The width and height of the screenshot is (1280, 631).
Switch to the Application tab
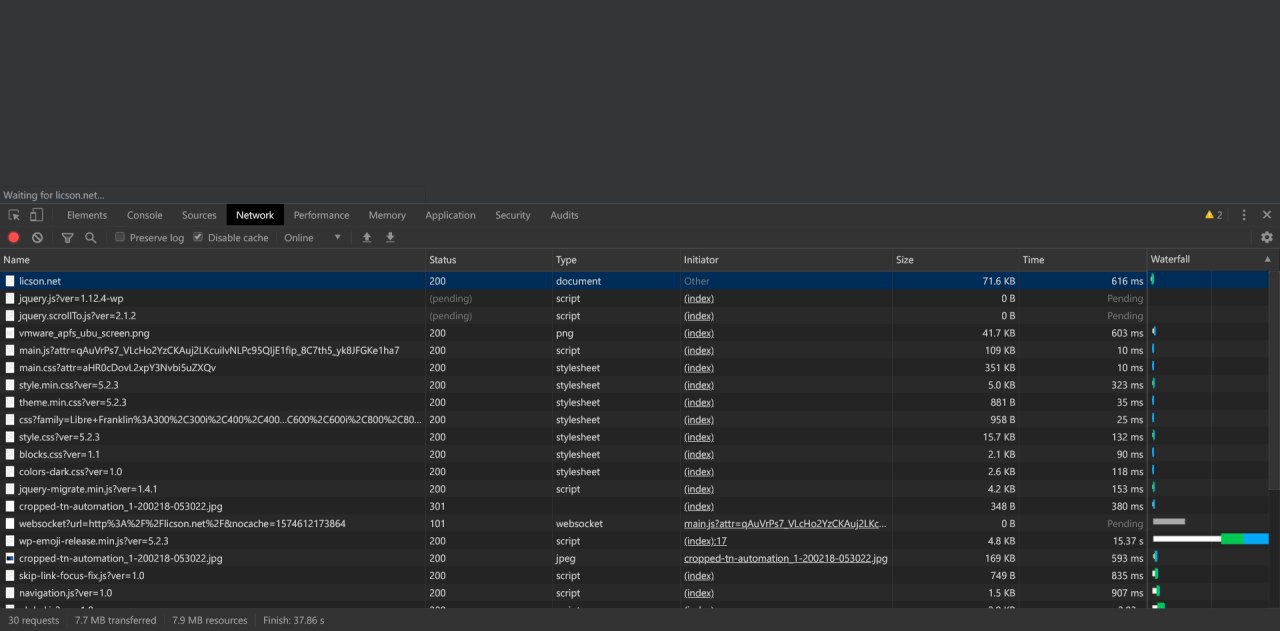[450, 215]
